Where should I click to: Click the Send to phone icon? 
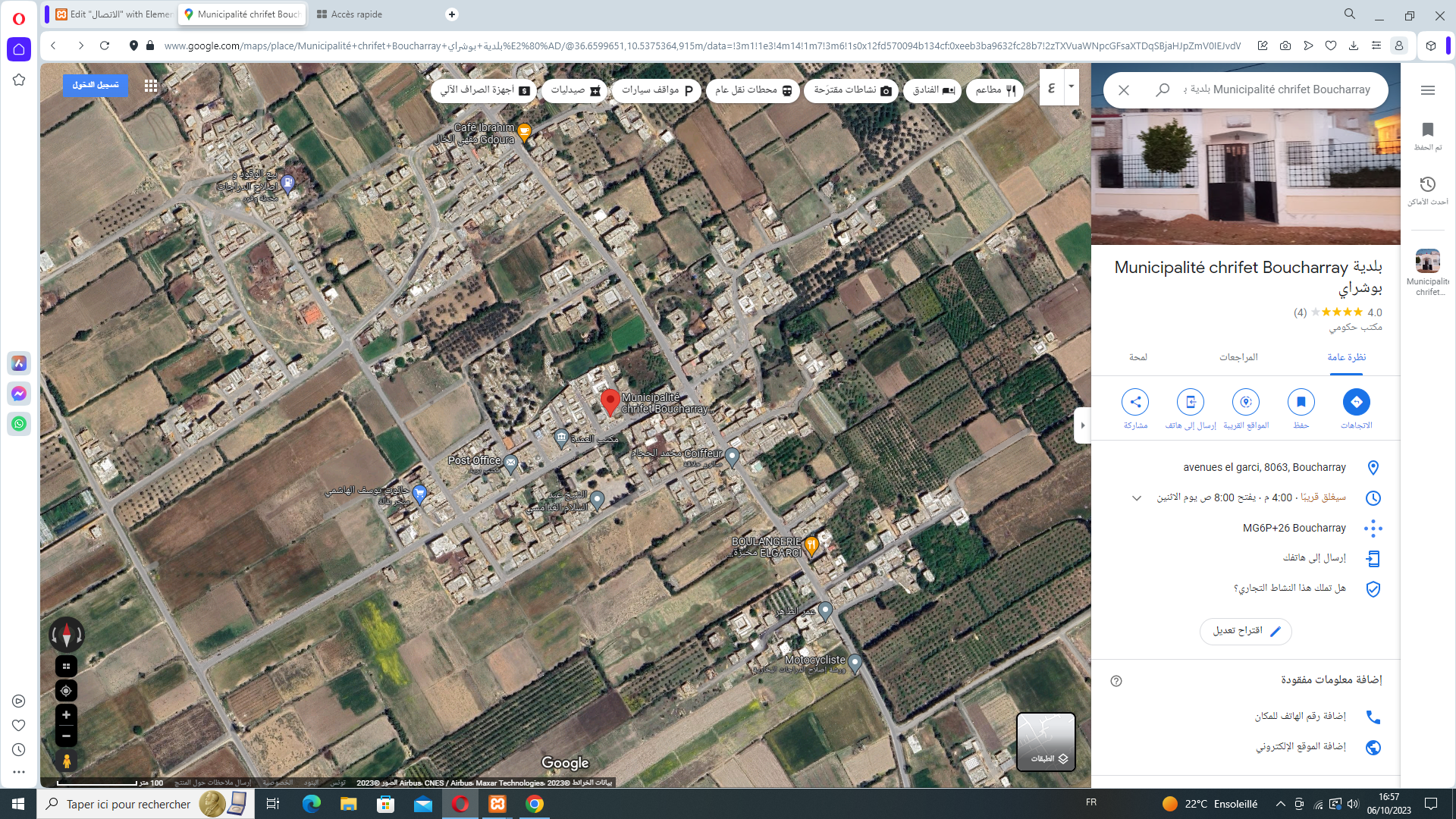(x=1190, y=402)
